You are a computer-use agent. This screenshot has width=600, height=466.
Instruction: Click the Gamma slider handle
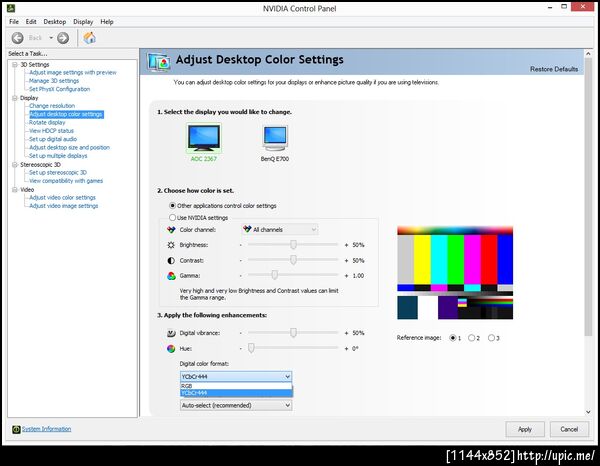(x=274, y=275)
